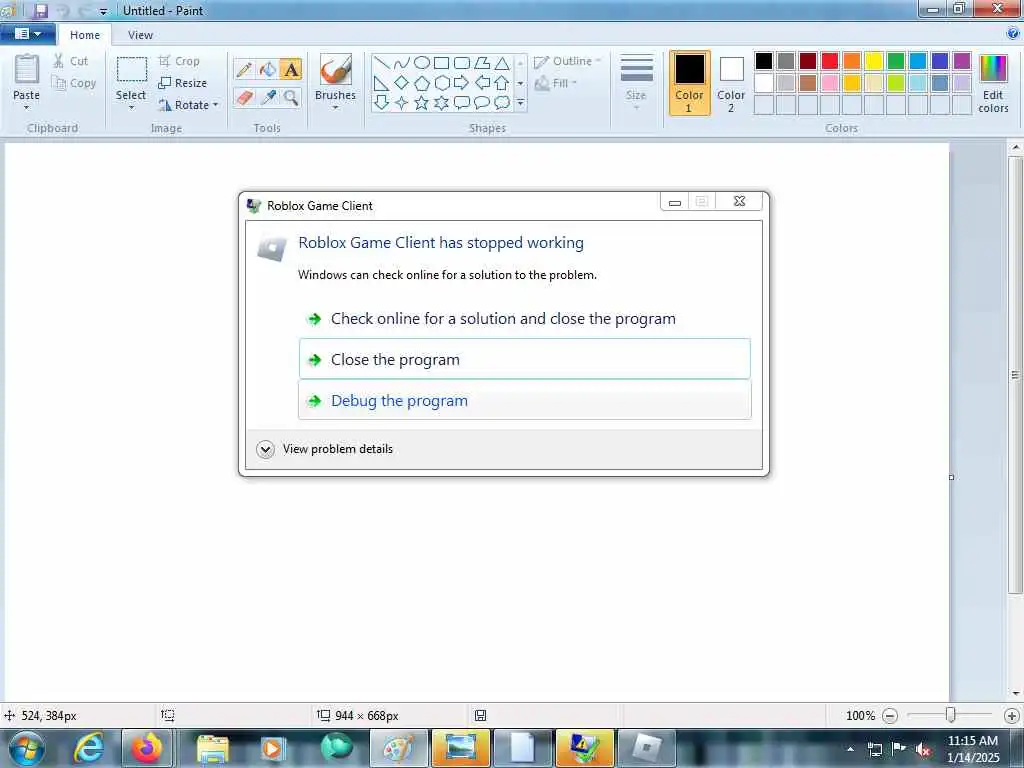Click the Paint Help question mark icon
This screenshot has height=768, width=1024.
[1013, 34]
